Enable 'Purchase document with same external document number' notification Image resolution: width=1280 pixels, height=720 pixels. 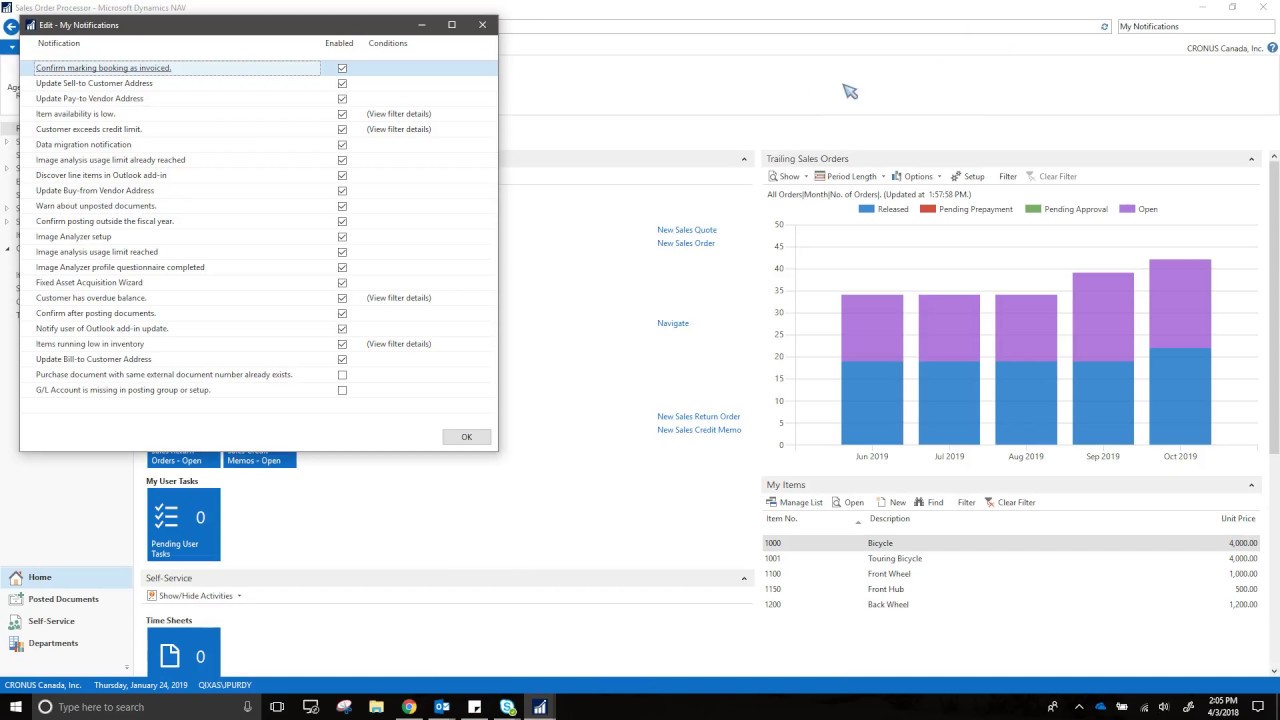[x=342, y=375]
